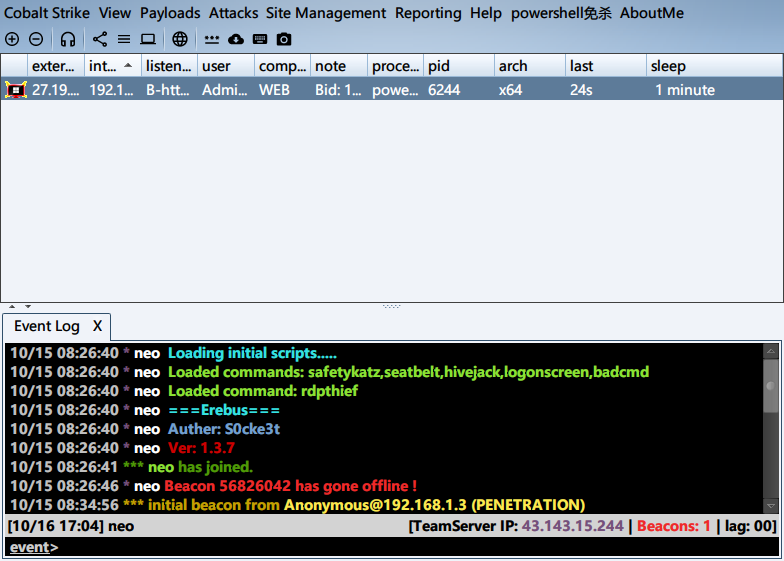Sort by the sleep column header
The width and height of the screenshot is (784, 561).
tap(714, 66)
